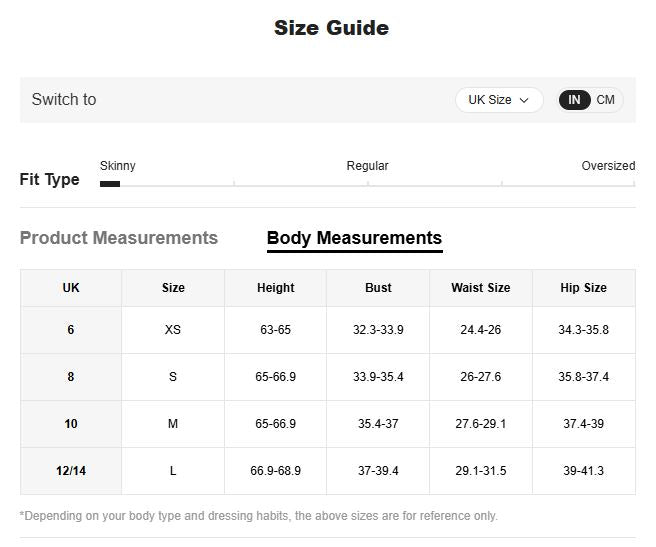Viewport: 656px width, 547px height.
Task: Click the Skinny fit label
Action: pyautogui.click(x=118, y=166)
